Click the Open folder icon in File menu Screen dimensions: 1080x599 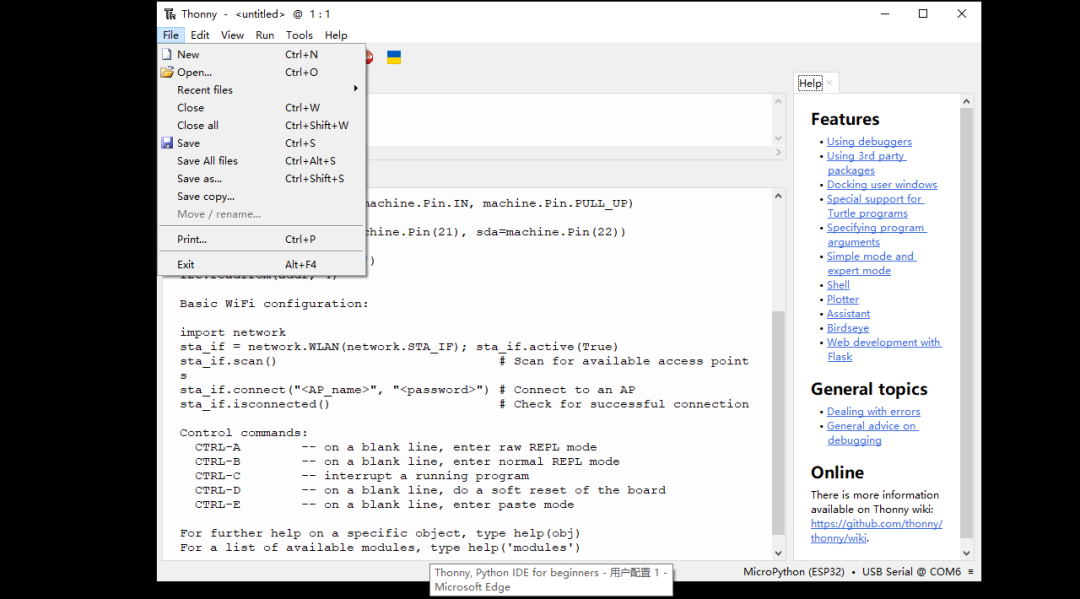[x=167, y=72]
